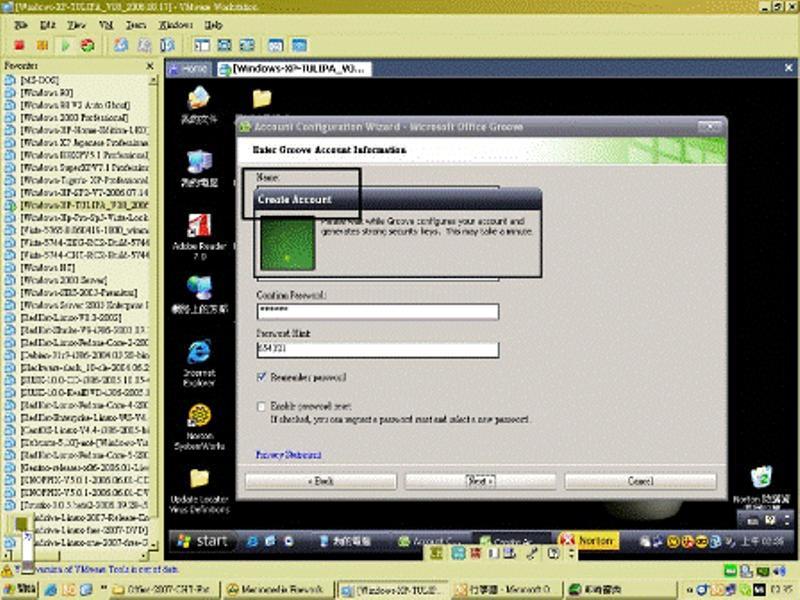Open the Edit menu
800x600 pixels.
tap(47, 25)
